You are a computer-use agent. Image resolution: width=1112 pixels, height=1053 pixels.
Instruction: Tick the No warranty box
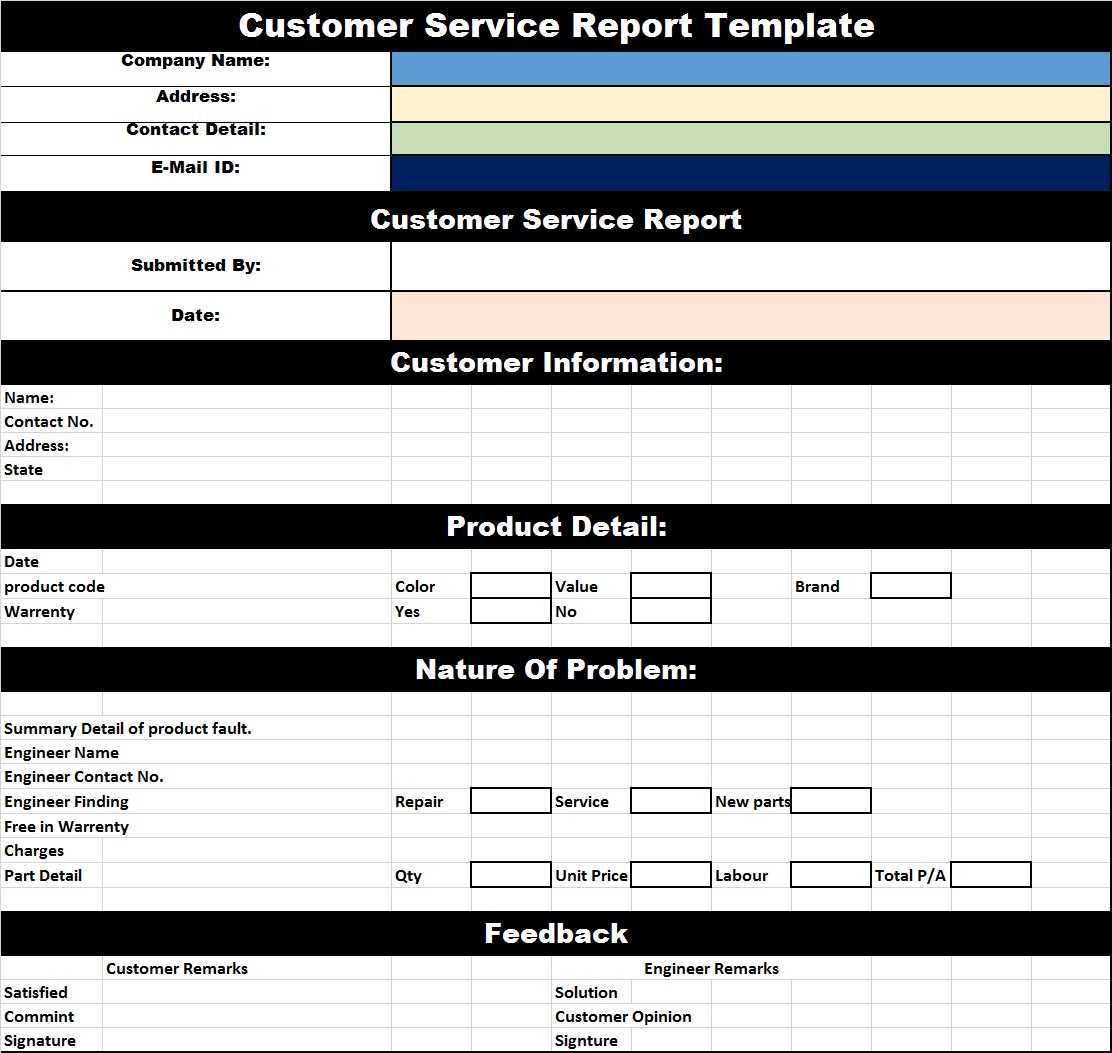(x=671, y=611)
